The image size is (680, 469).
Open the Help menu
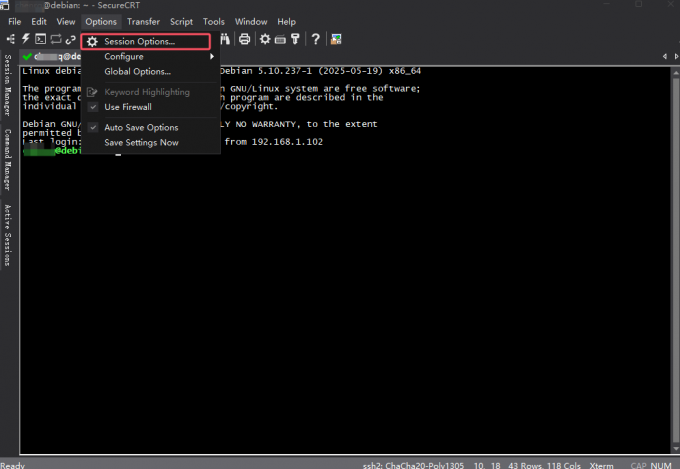point(286,22)
